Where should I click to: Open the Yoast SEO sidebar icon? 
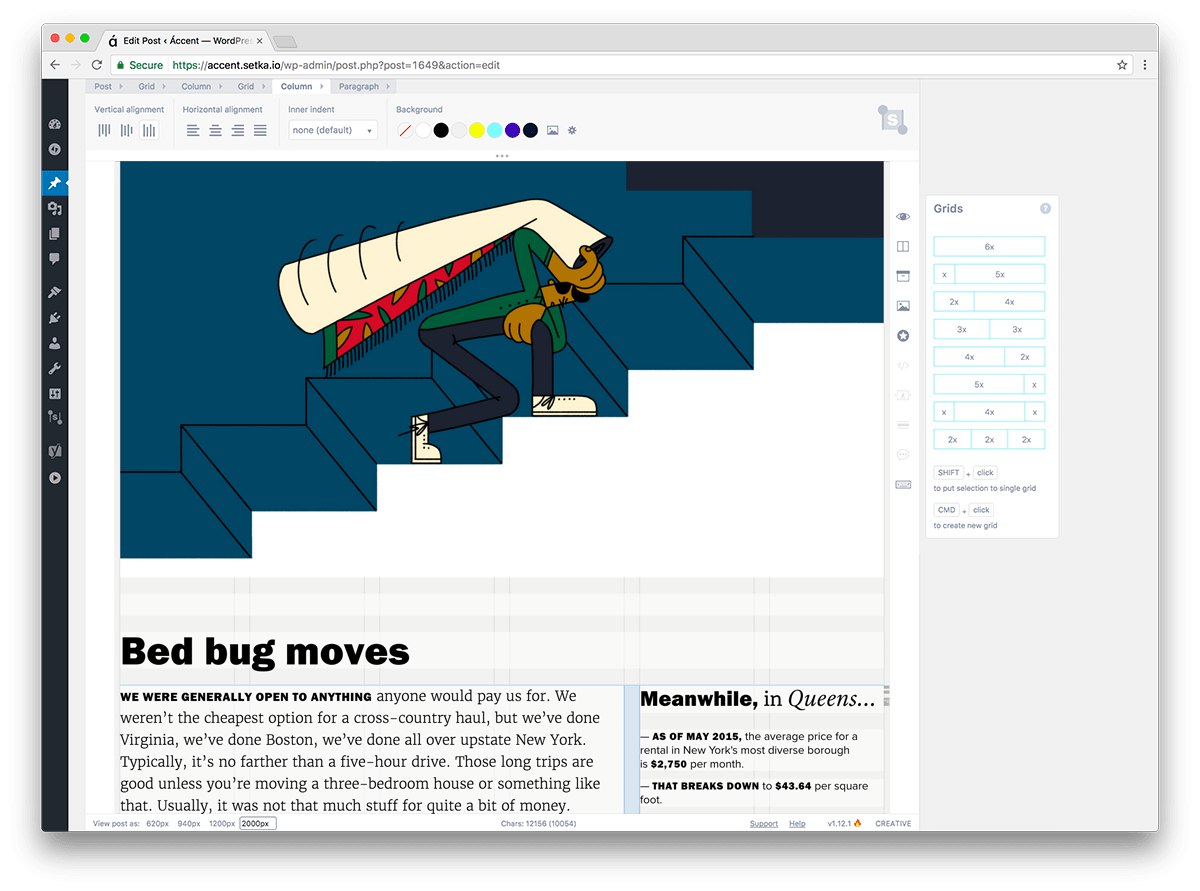click(55, 451)
